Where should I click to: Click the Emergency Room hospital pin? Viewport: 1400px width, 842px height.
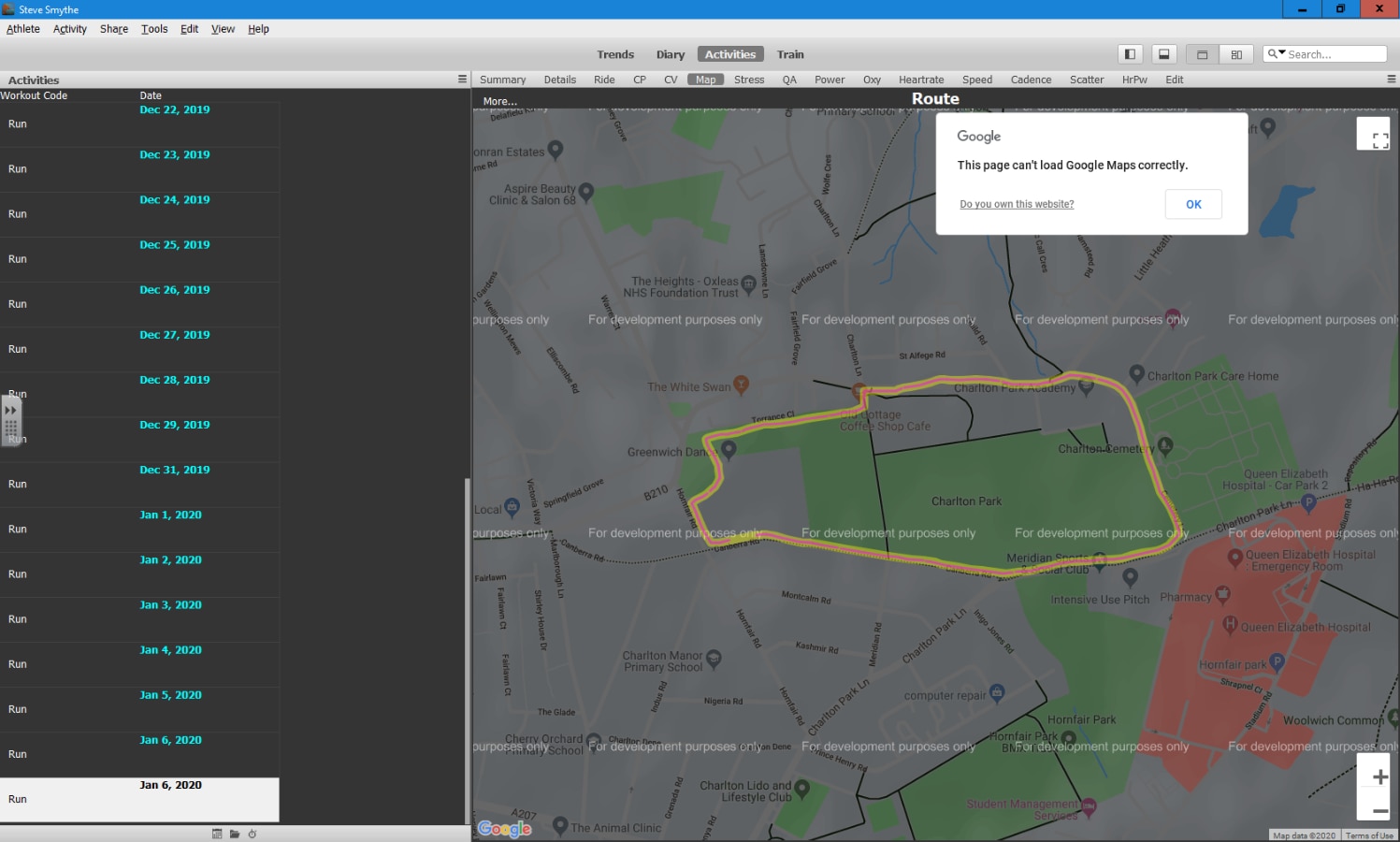(x=1234, y=557)
